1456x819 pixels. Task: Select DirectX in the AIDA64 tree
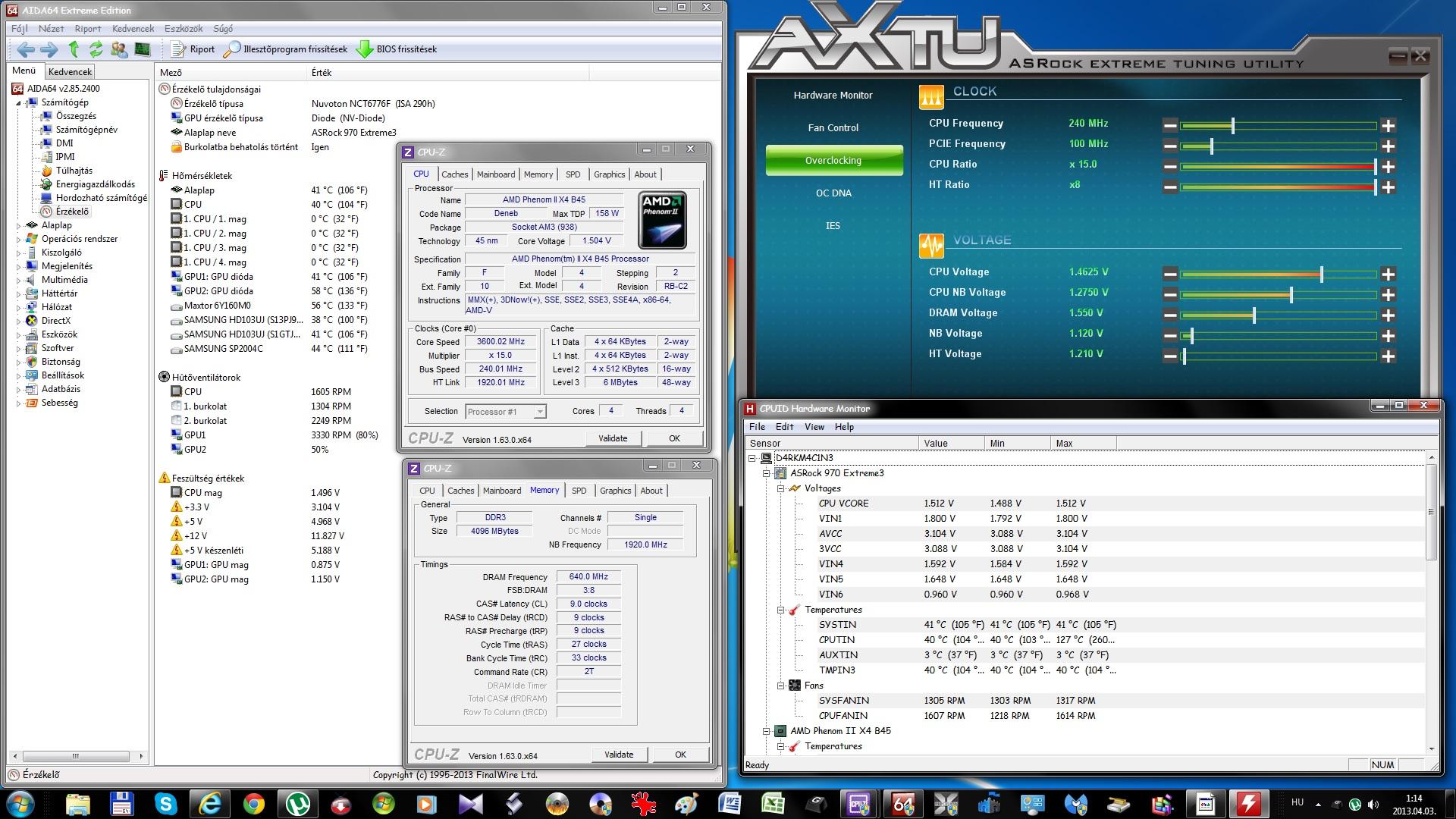(55, 321)
